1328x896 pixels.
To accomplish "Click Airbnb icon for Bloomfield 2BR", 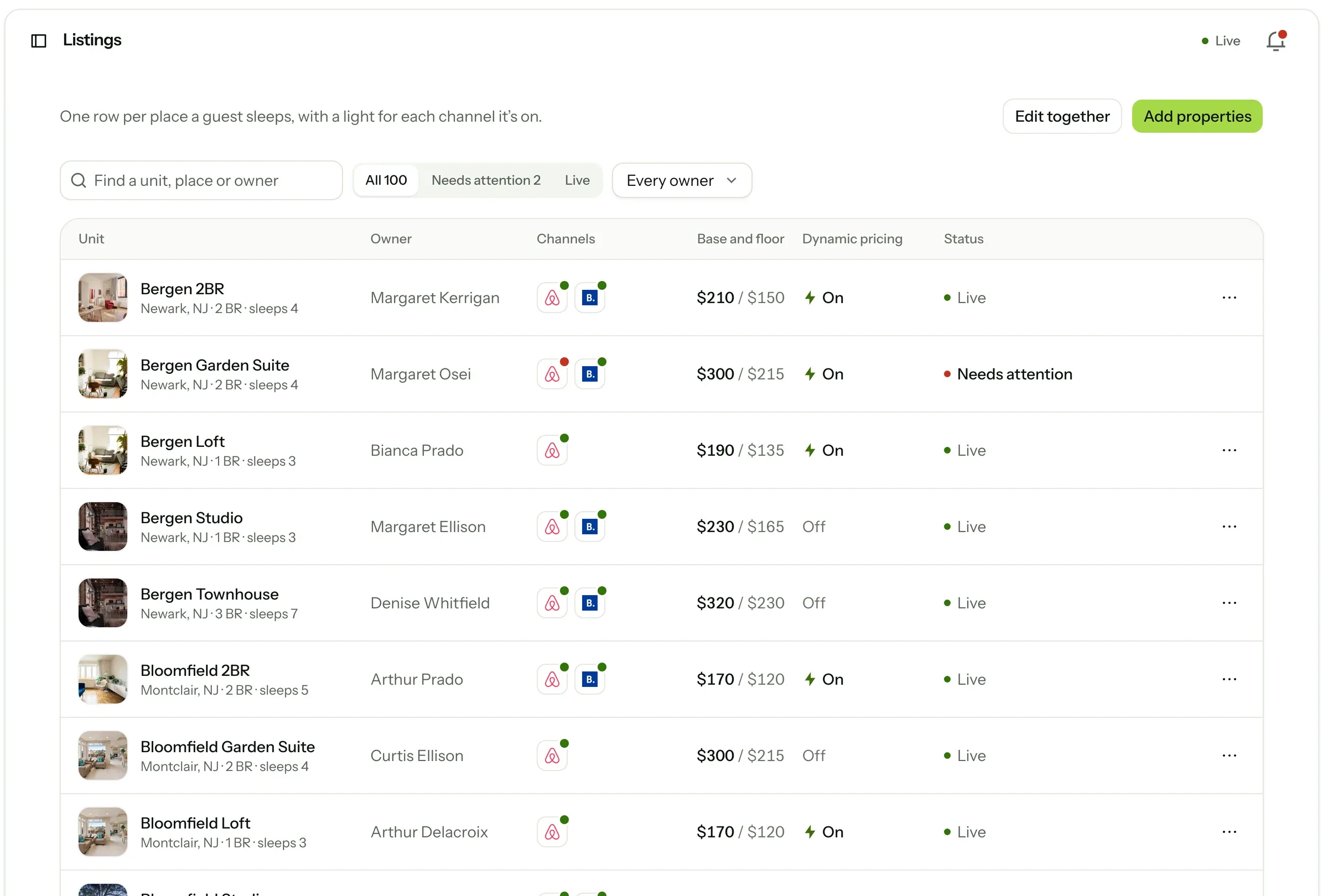I will (552, 680).
